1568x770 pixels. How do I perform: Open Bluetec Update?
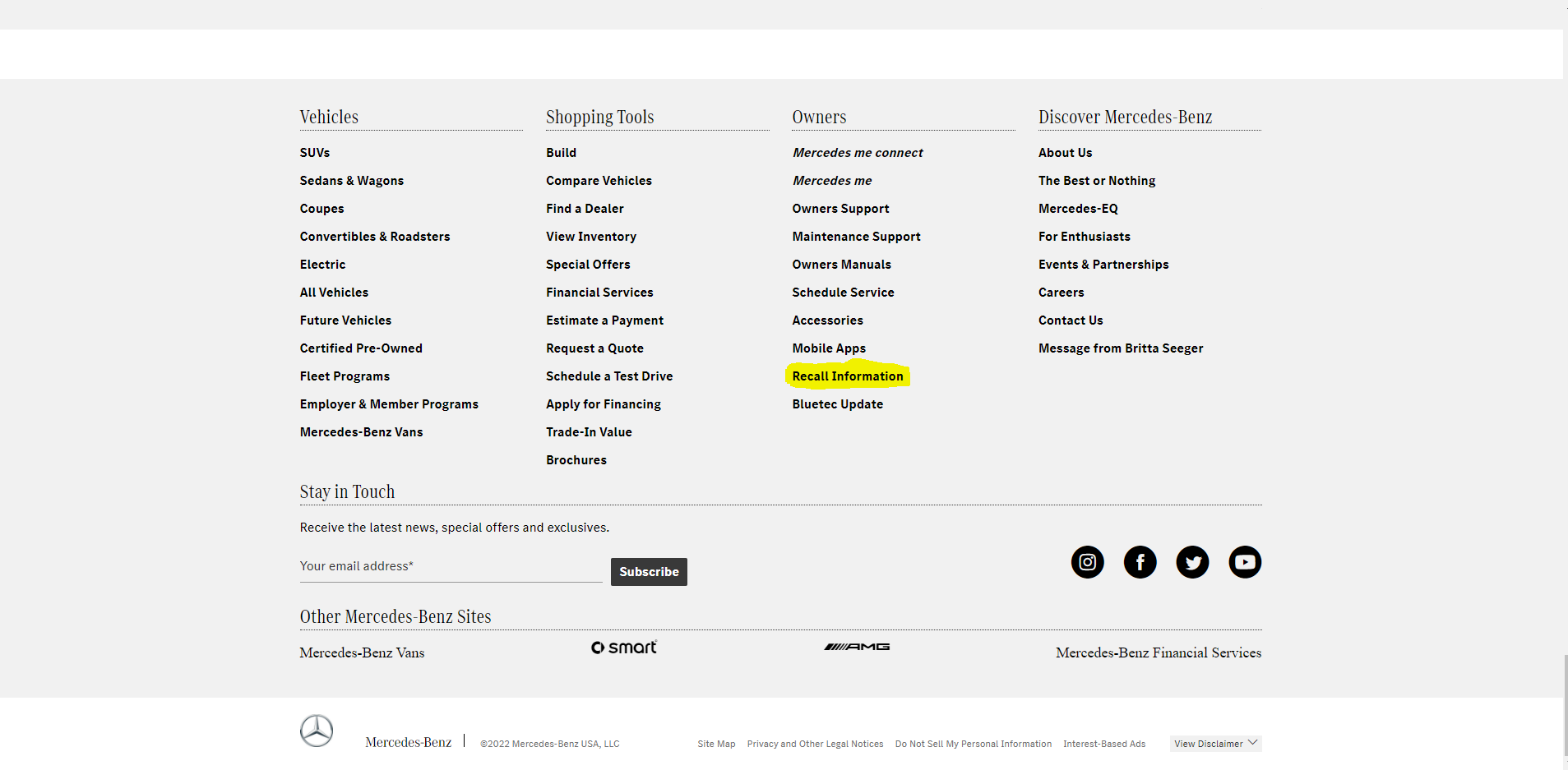pos(837,404)
